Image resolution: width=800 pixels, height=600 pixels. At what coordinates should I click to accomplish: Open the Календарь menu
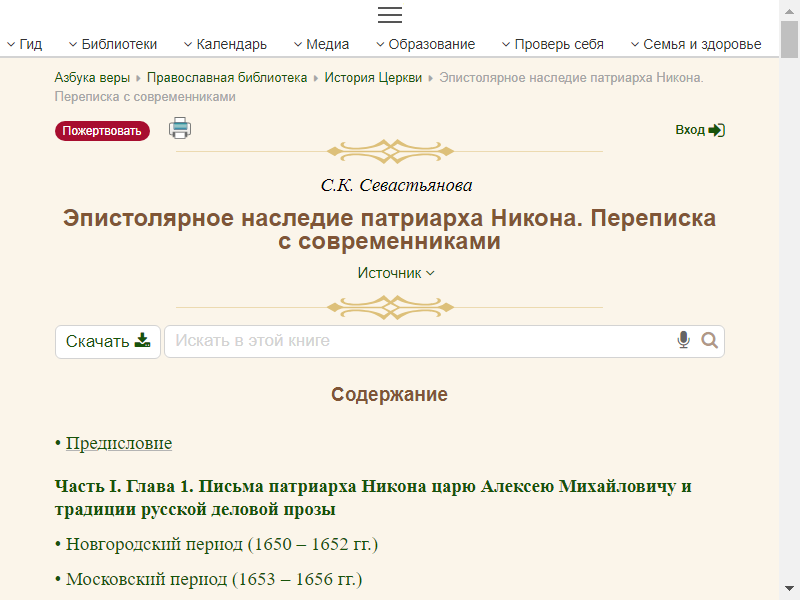[x=225, y=44]
